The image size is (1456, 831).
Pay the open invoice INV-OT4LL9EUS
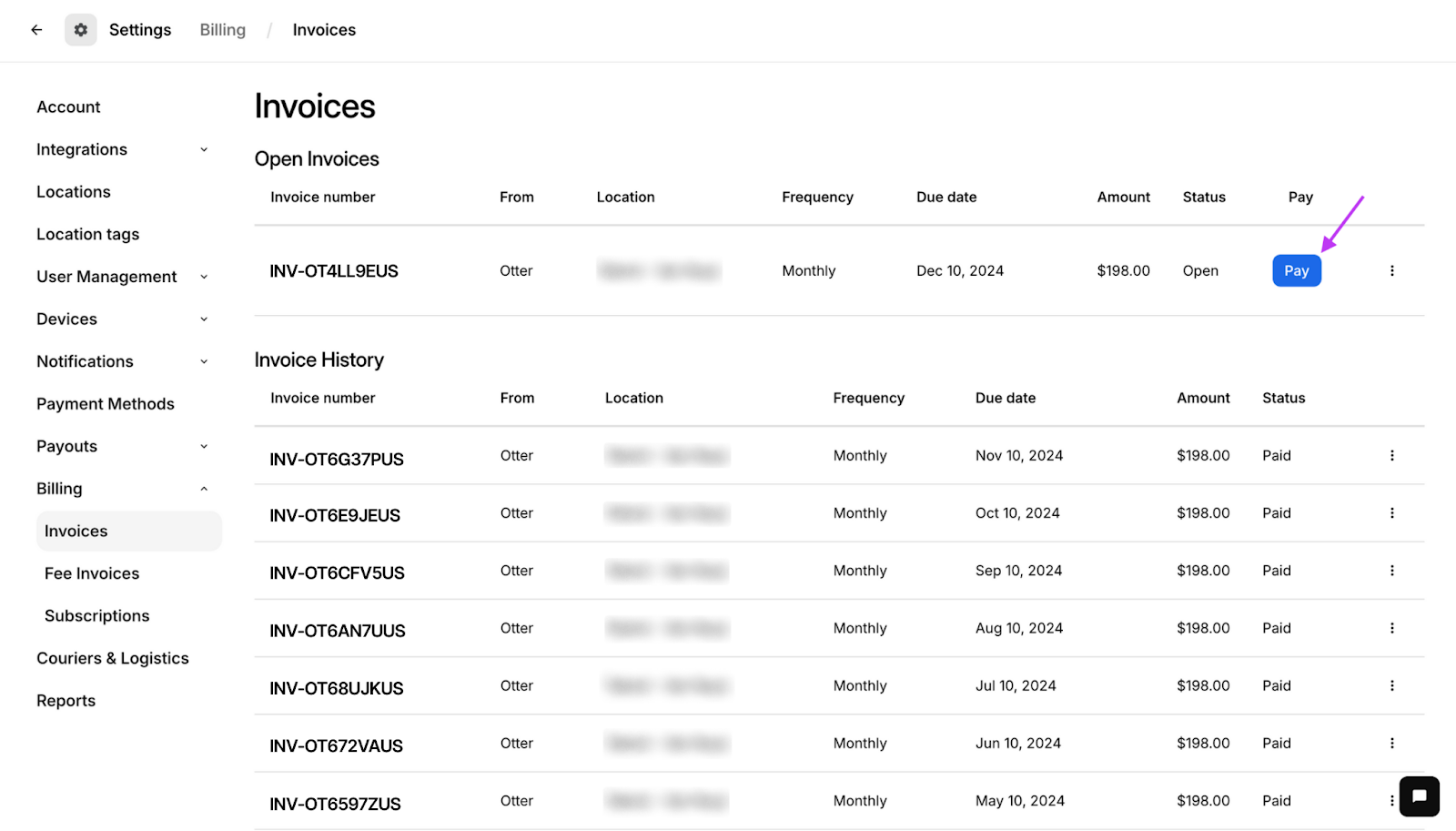(x=1297, y=271)
